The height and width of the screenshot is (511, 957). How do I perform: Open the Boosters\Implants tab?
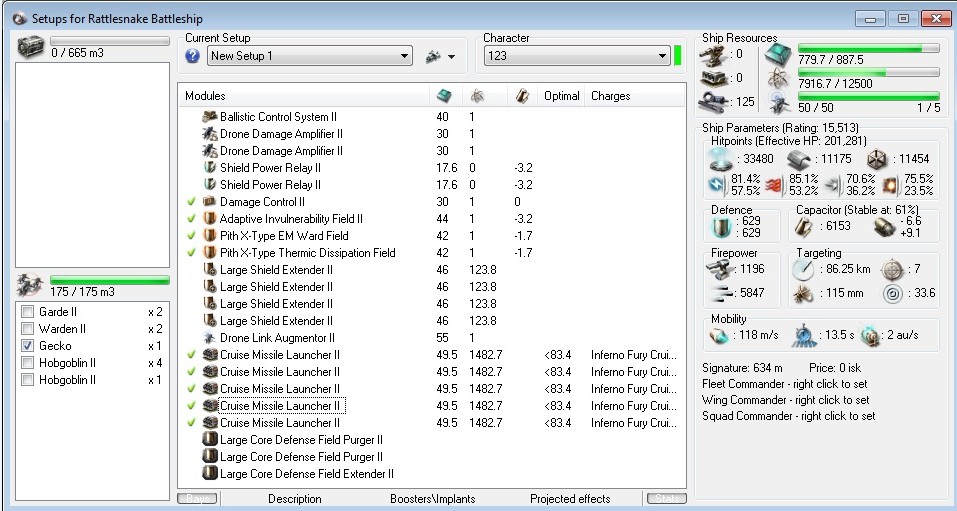pos(433,499)
